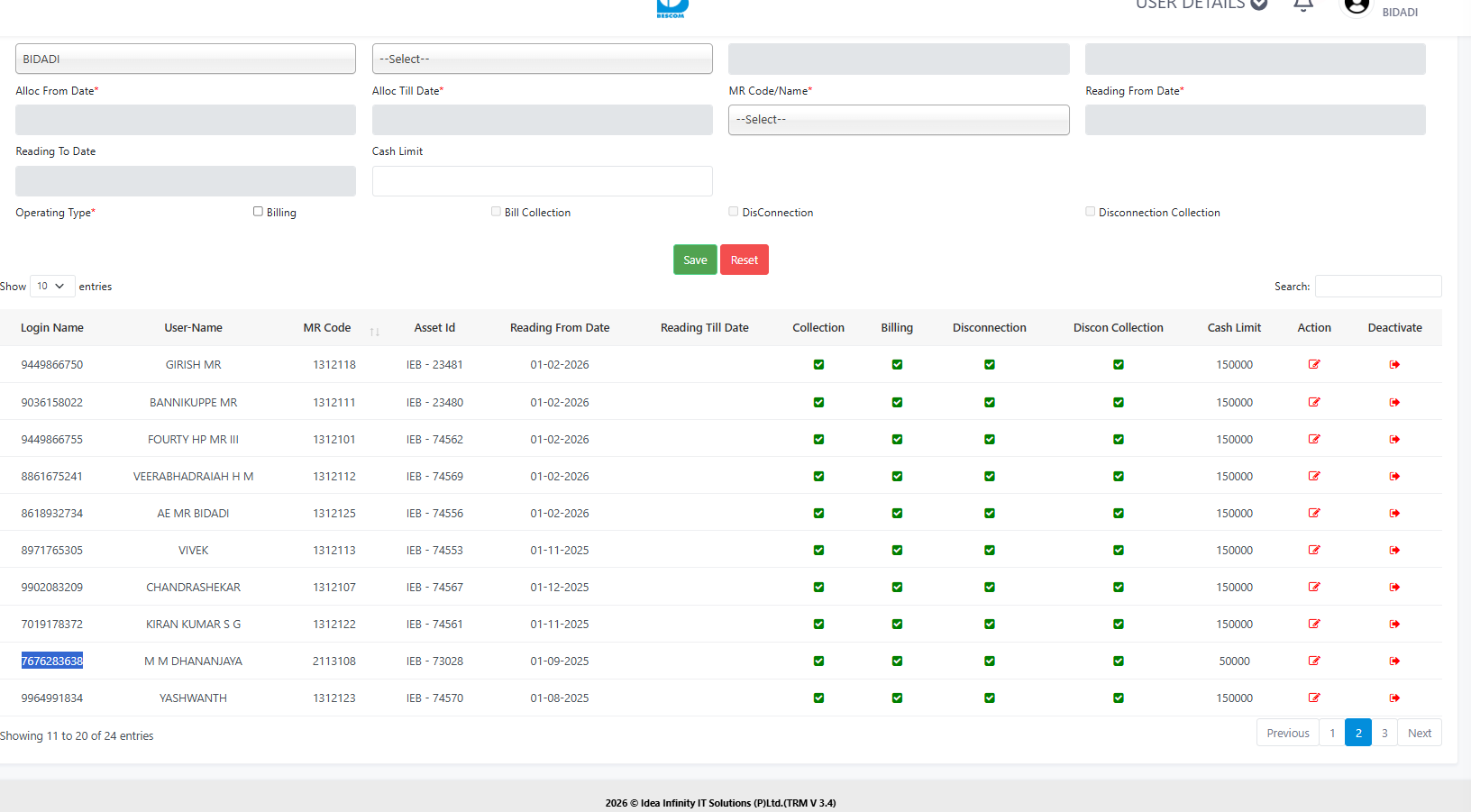Click into the Cash Limit input field
The width and height of the screenshot is (1471, 812).
click(542, 181)
